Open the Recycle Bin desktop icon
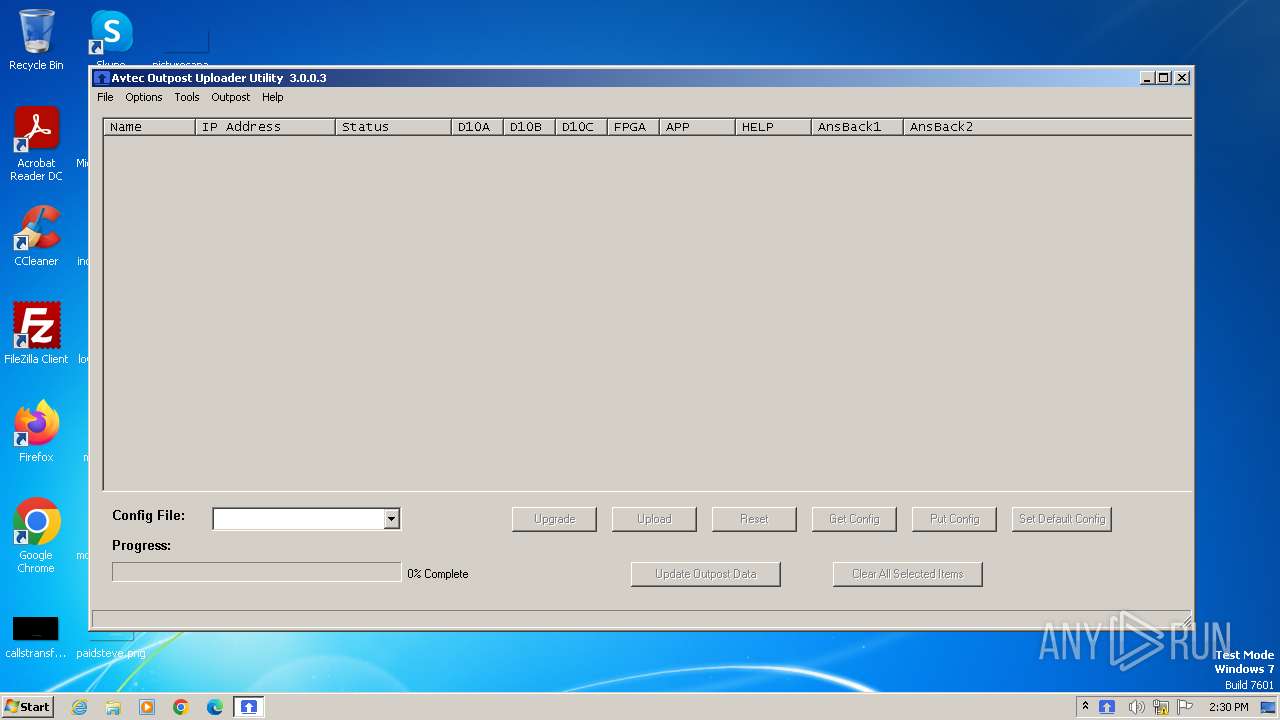Viewport: 1280px width, 720px height. [x=36, y=40]
